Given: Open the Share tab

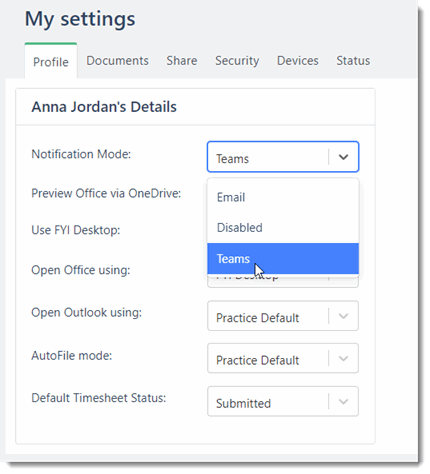Looking at the screenshot, I should click(x=182, y=61).
